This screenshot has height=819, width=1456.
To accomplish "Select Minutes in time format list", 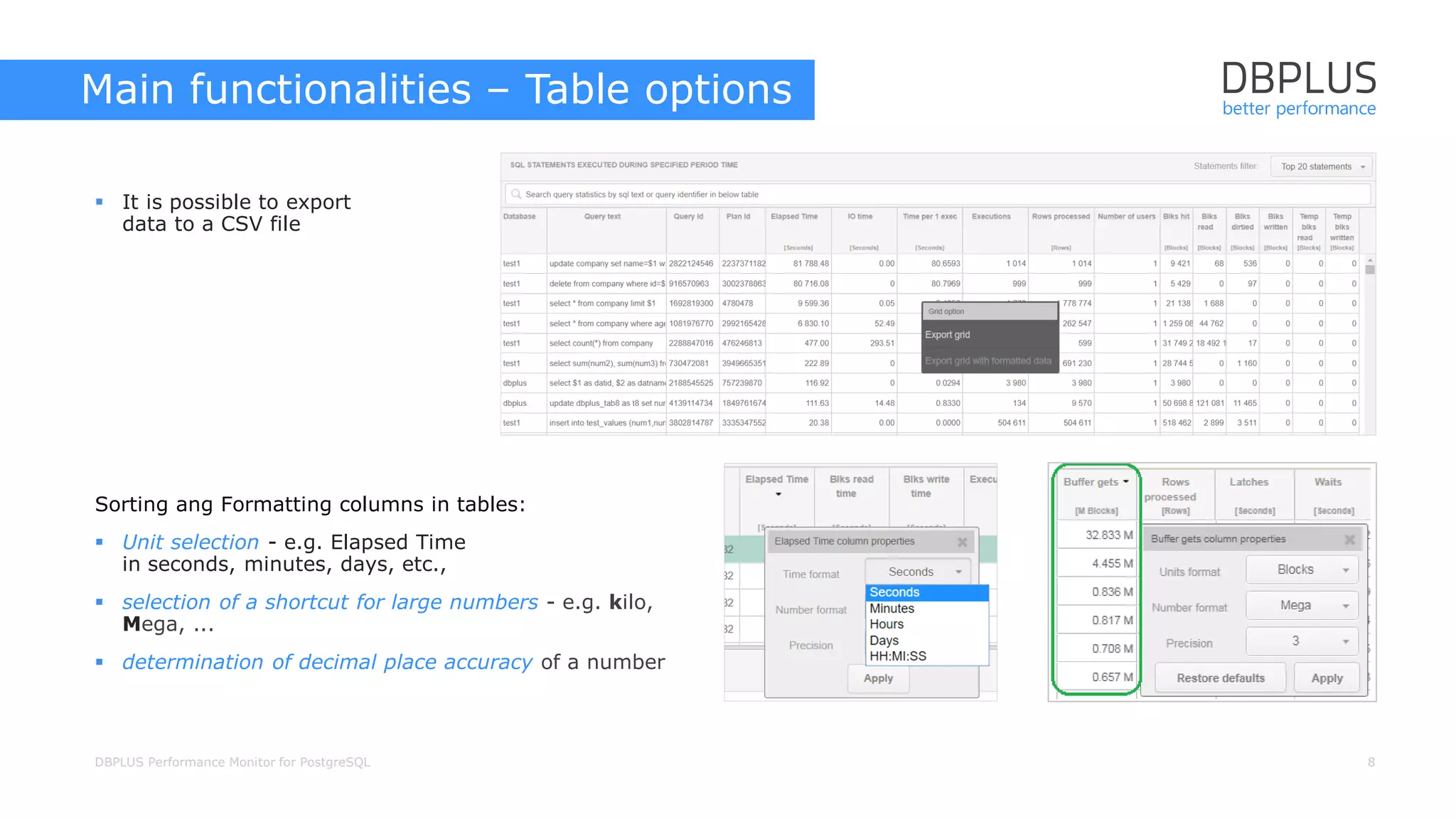I will tap(892, 609).
